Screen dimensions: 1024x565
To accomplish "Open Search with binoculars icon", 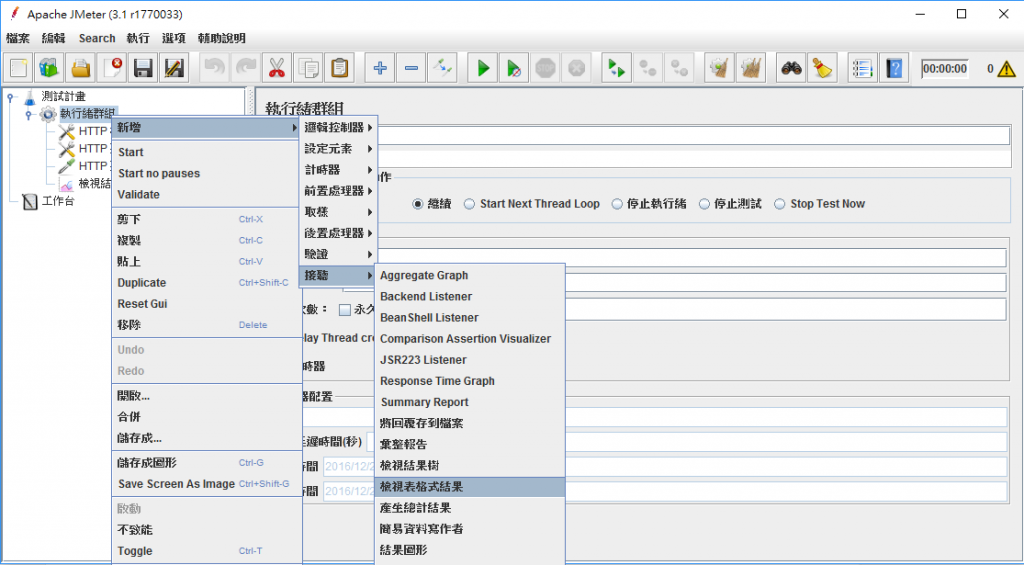I will tap(791, 68).
